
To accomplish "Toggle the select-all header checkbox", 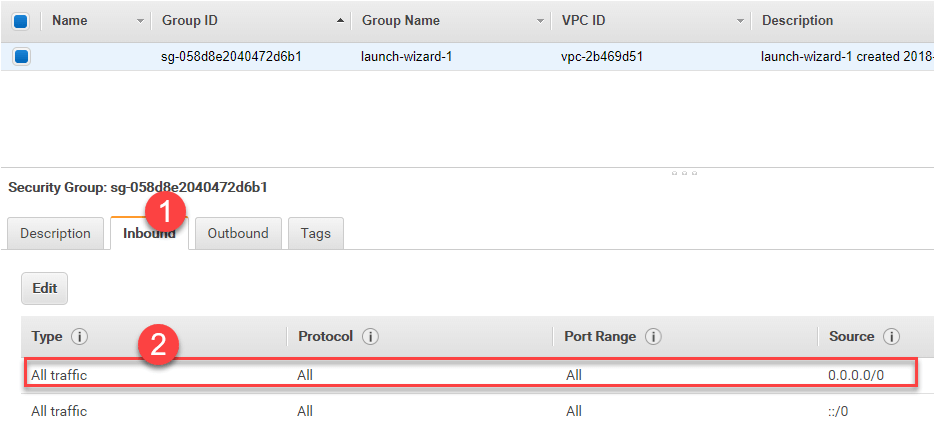I will click(21, 20).
